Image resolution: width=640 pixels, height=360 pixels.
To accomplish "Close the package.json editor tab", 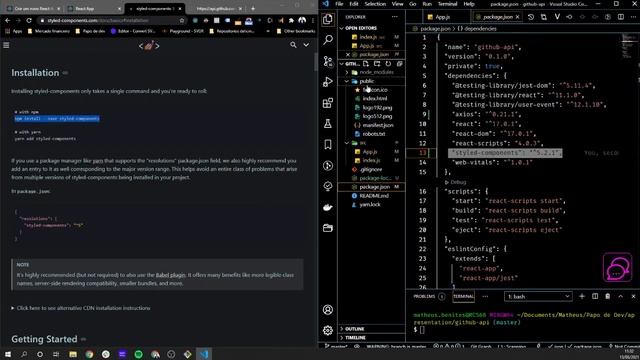I will point(518,17).
